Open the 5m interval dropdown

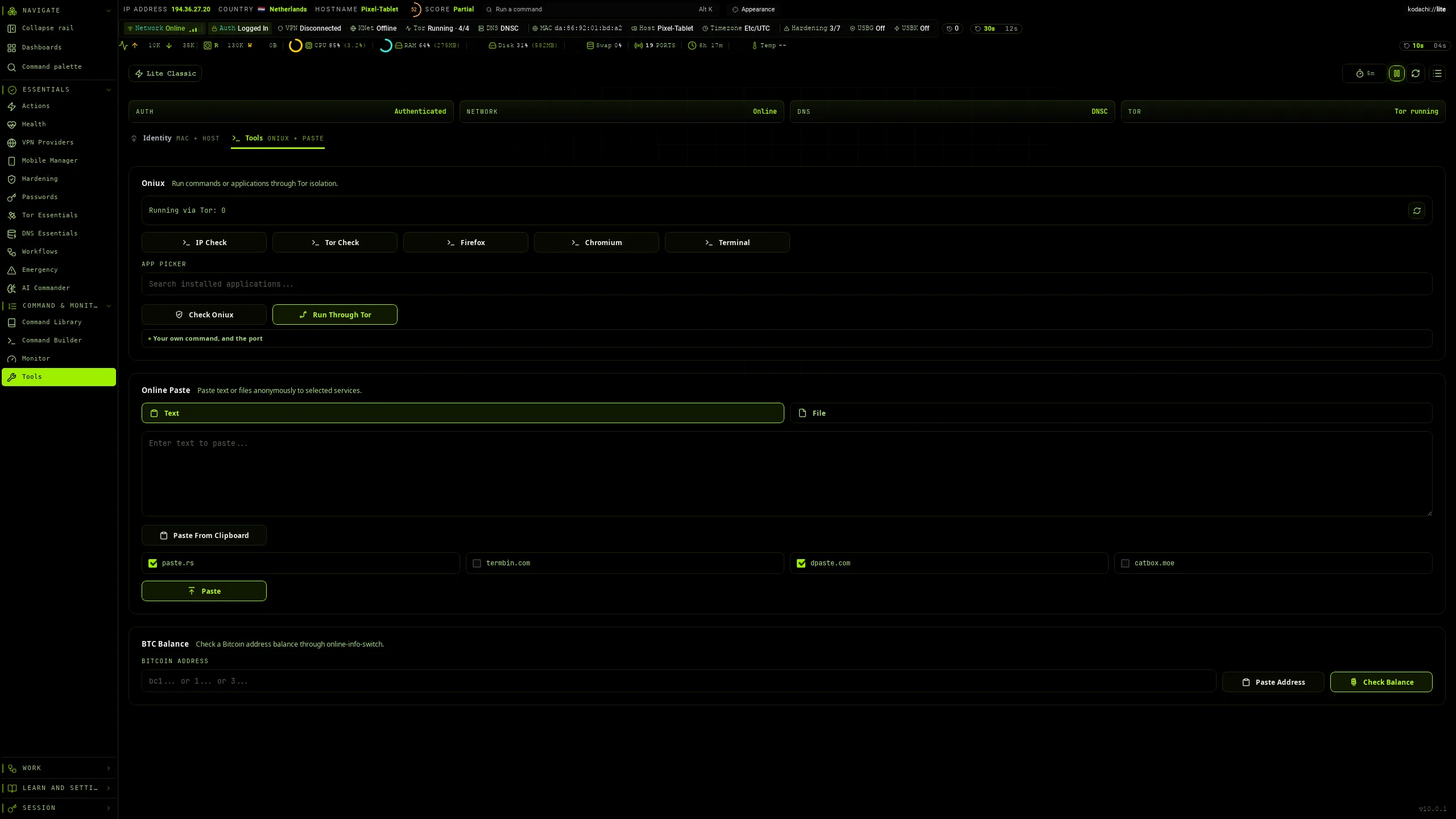[1364, 73]
